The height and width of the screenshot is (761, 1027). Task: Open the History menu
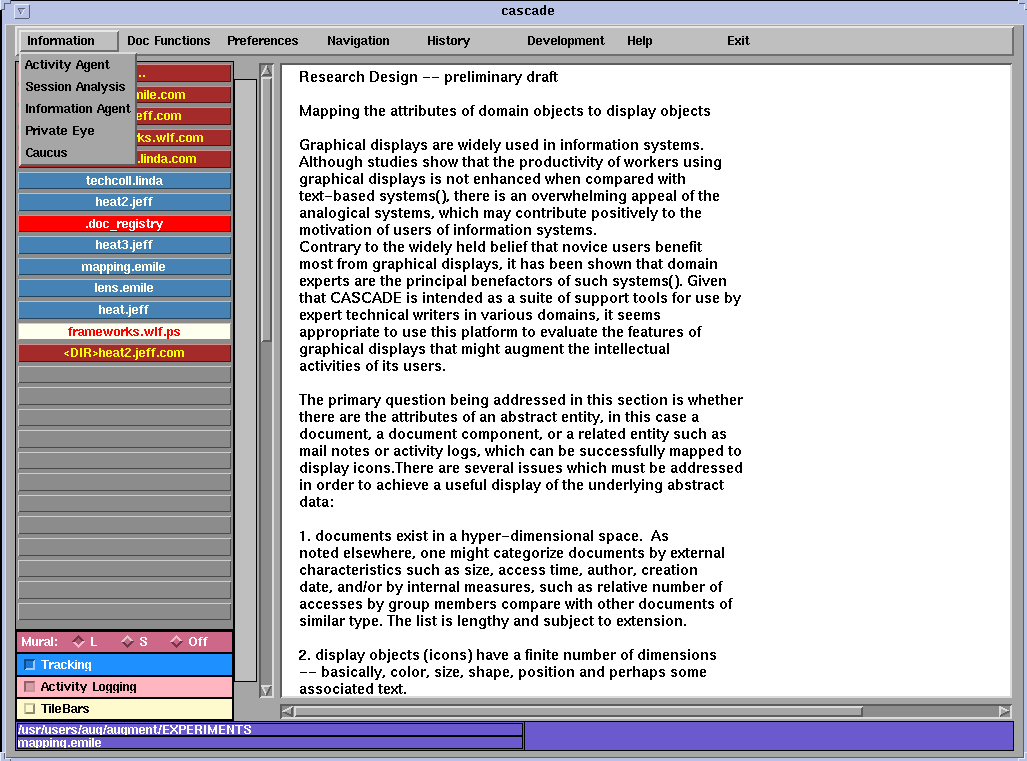pyautogui.click(x=449, y=41)
